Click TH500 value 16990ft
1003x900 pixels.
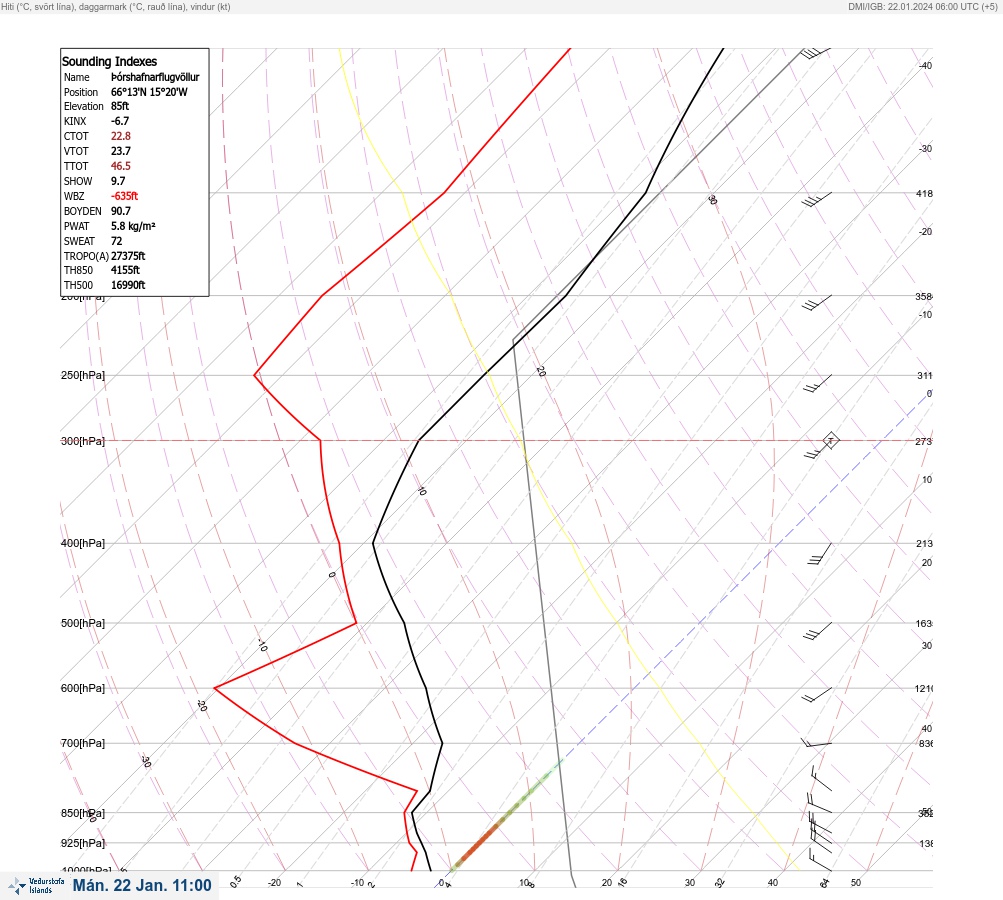pos(128,285)
